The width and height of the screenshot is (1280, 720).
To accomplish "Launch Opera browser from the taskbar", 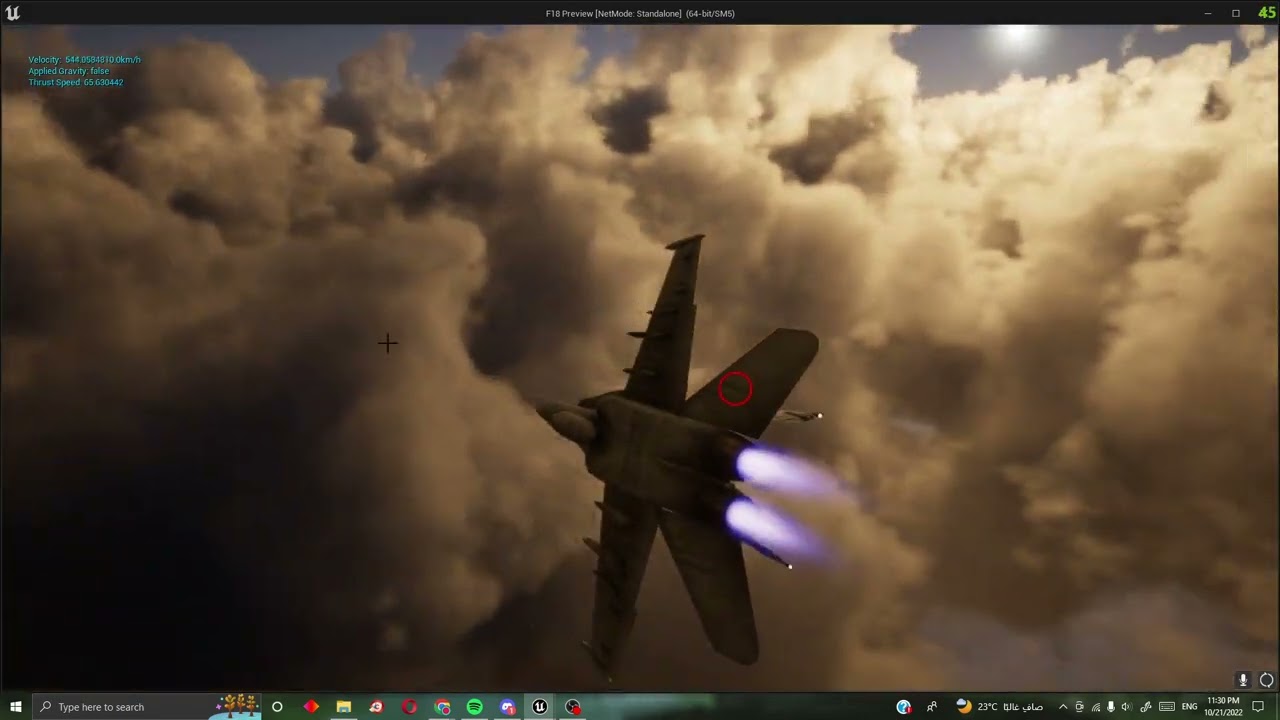I will click(409, 707).
